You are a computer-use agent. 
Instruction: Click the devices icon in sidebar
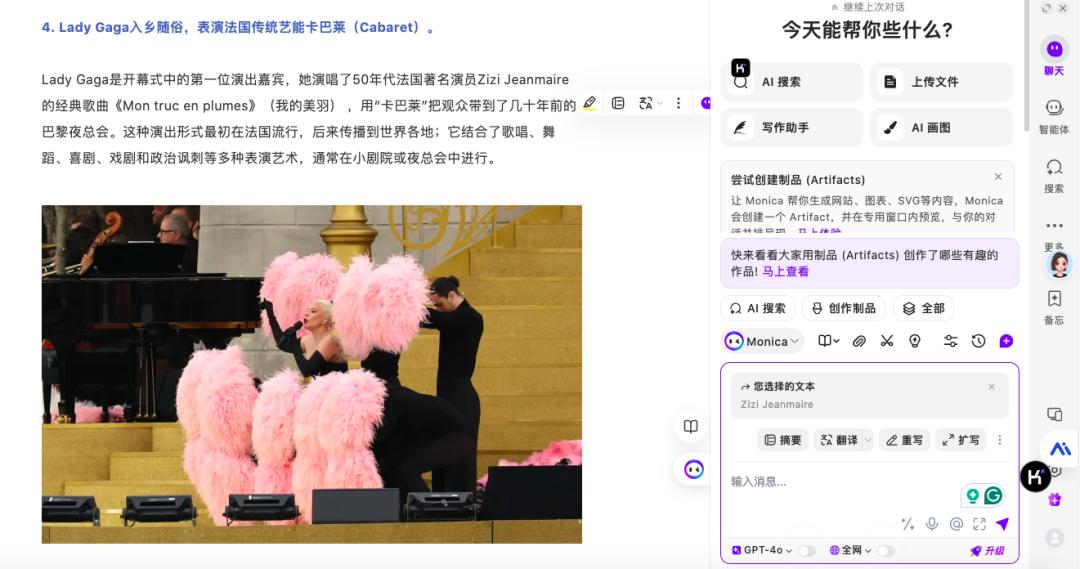[1055, 414]
